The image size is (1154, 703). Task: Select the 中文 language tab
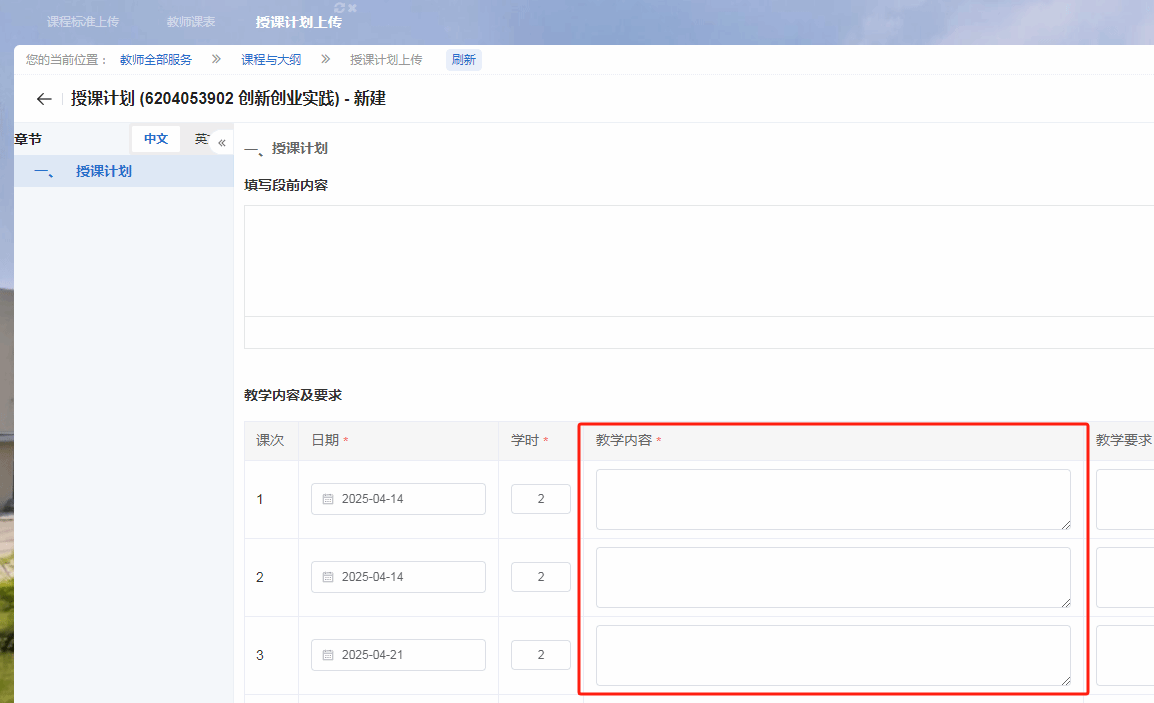click(x=156, y=139)
